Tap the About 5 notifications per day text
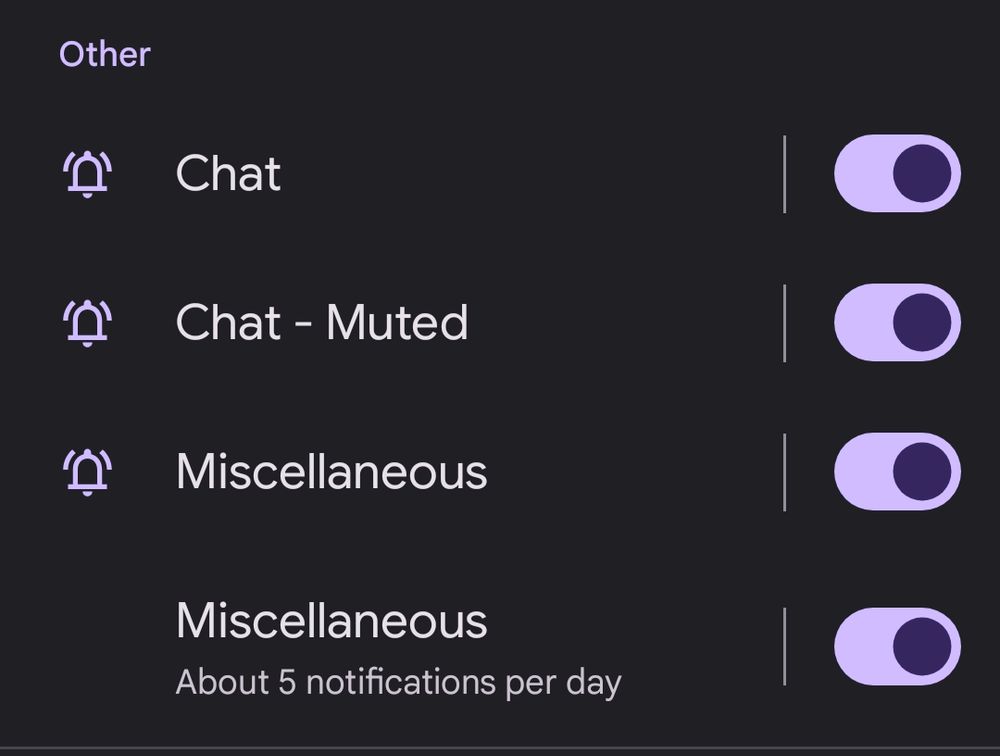Screen dimensions: 1000x756 pos(400,683)
